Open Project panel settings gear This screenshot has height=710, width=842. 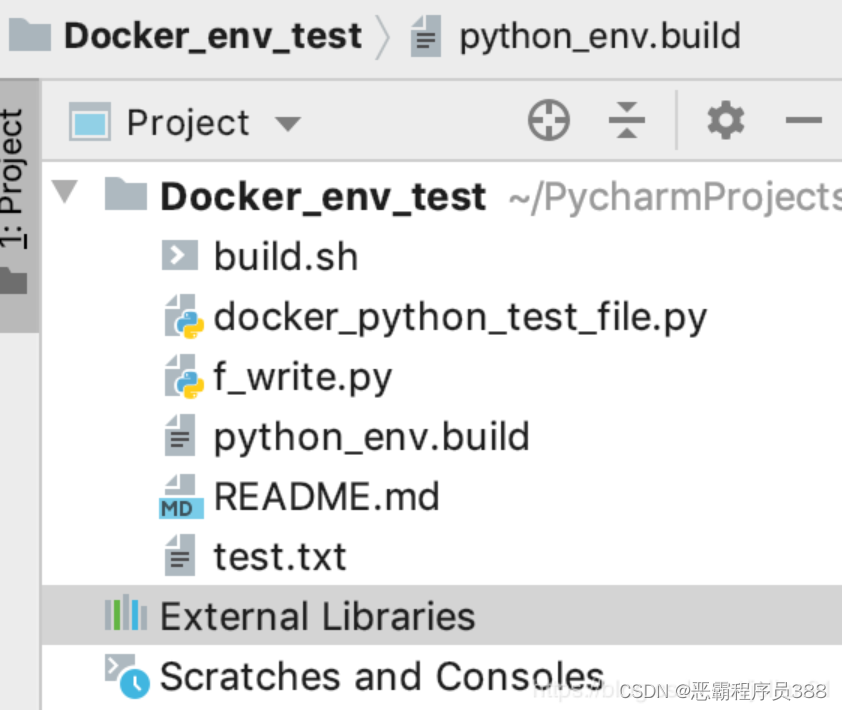725,122
